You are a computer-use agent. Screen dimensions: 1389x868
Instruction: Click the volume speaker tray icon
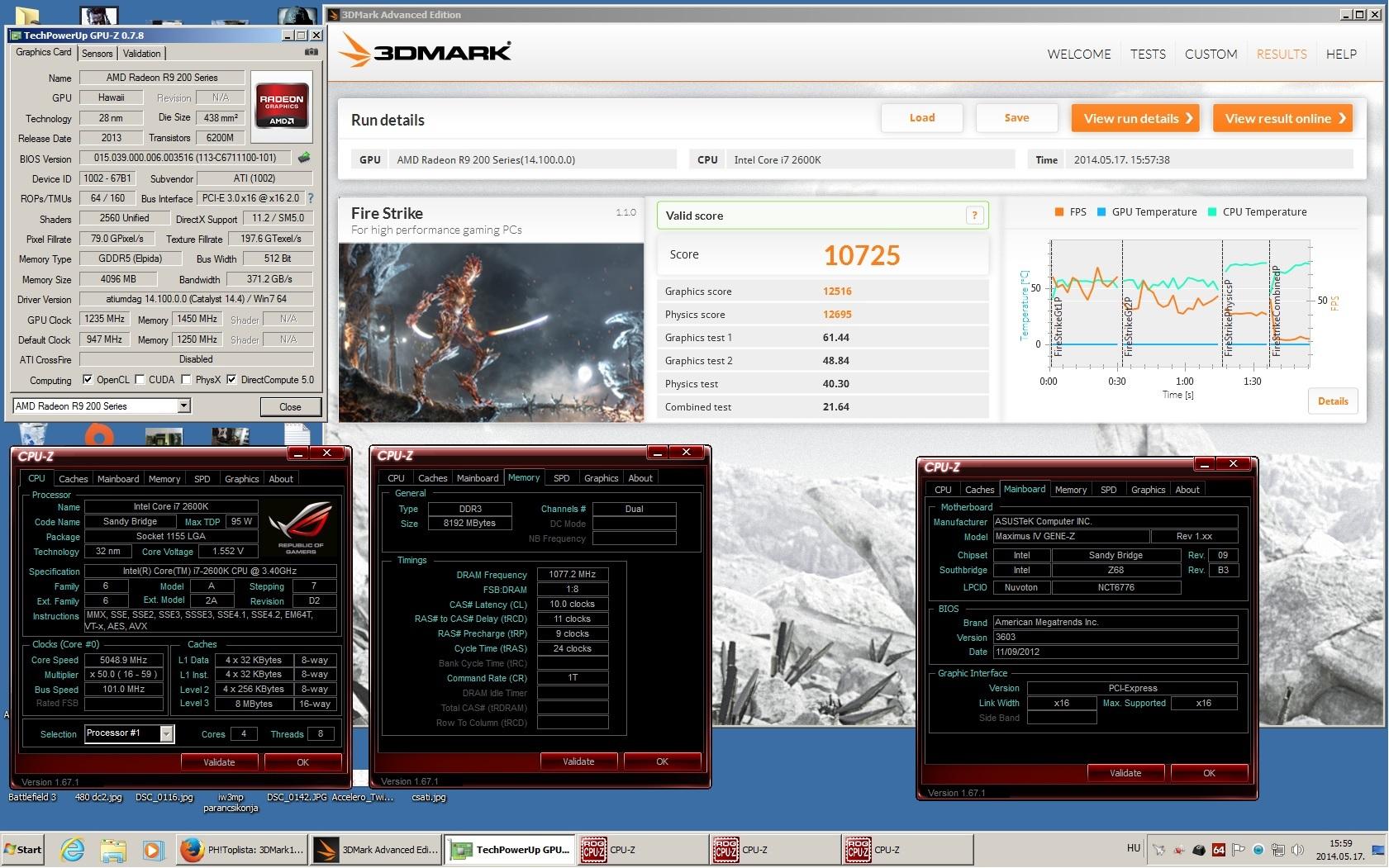point(1297,849)
